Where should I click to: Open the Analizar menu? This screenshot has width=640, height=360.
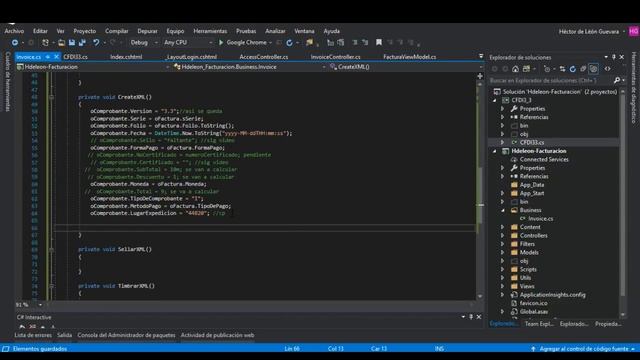(275, 31)
